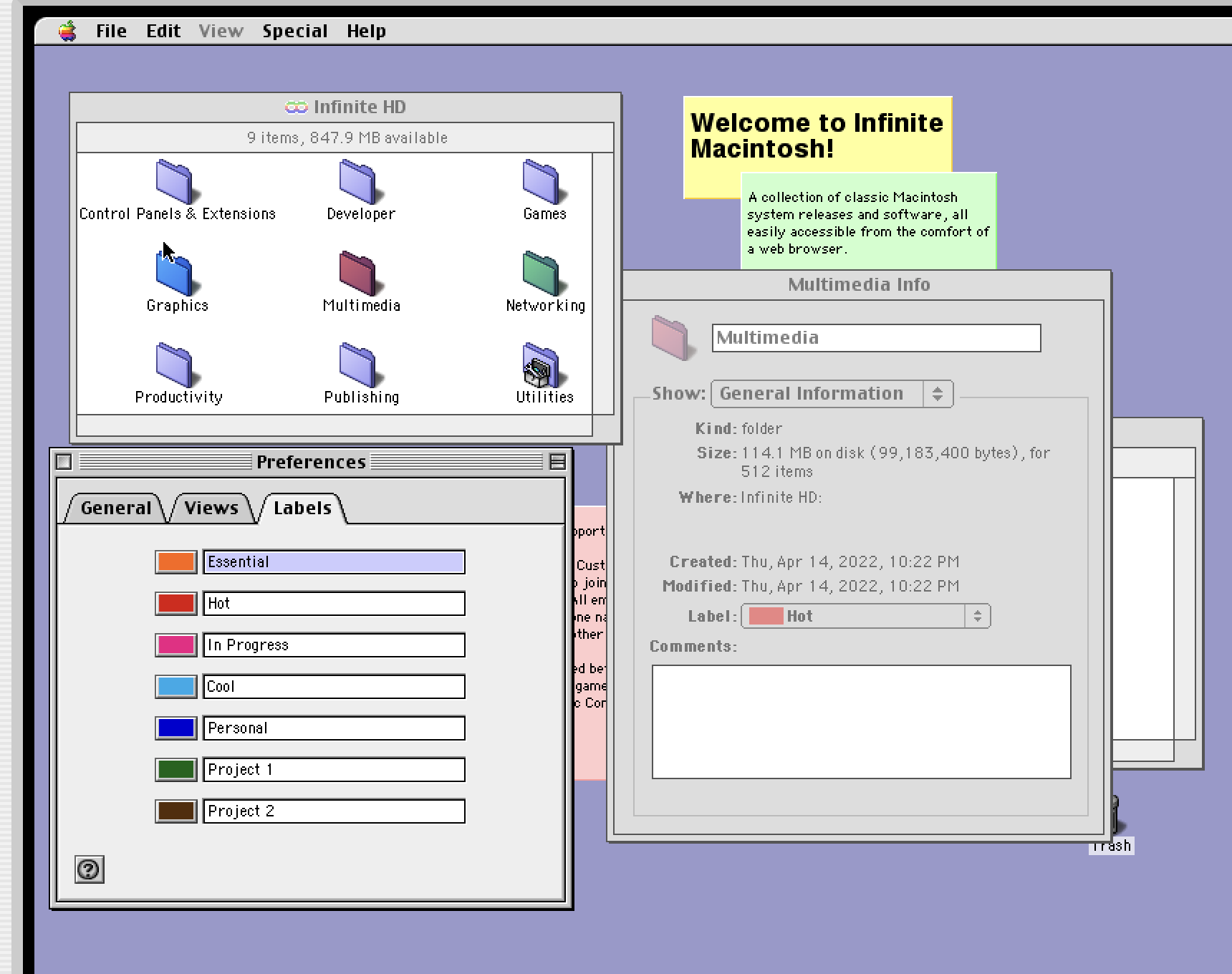Image resolution: width=1232 pixels, height=974 pixels.
Task: Open the Help menu
Action: (366, 31)
